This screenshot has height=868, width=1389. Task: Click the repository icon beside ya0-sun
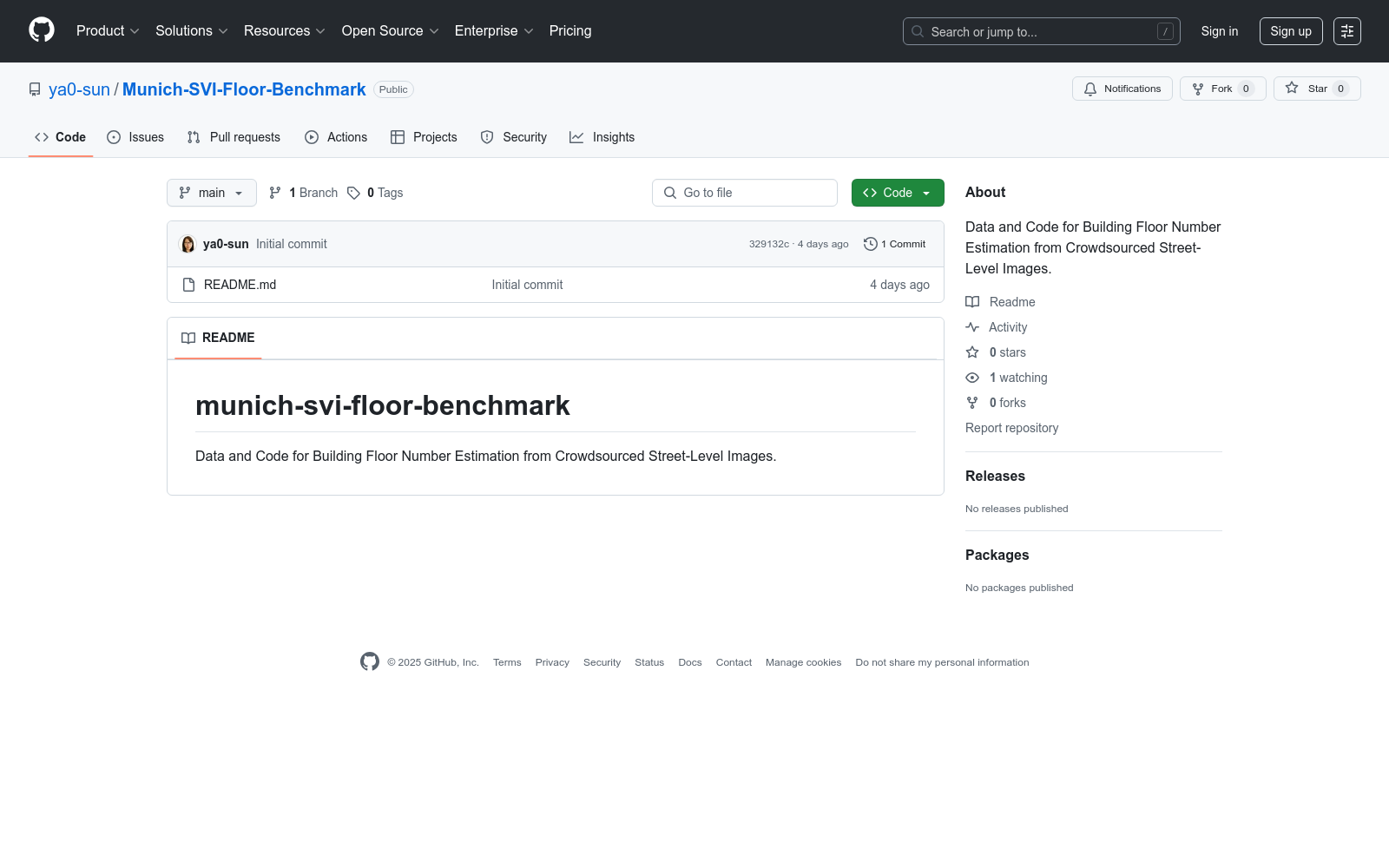tap(35, 89)
